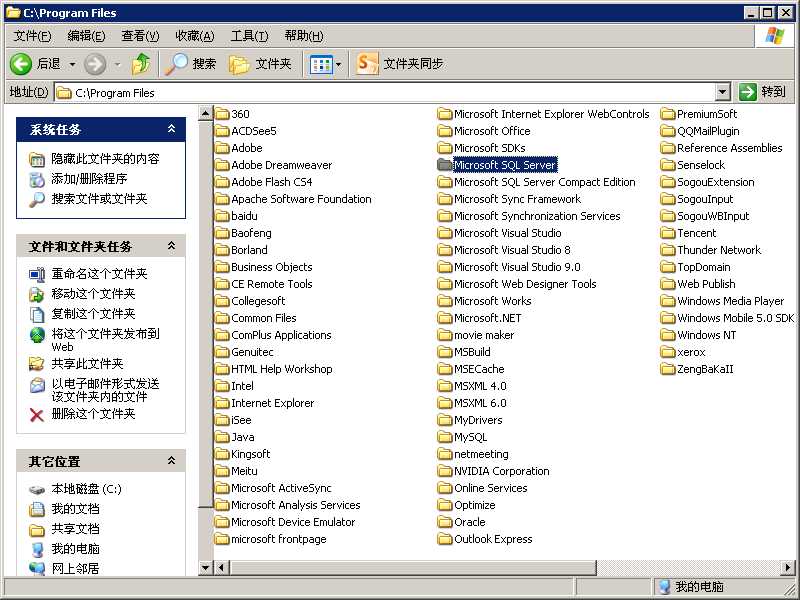
Task: Select folder name Microsoft Office
Action: pos(492,131)
